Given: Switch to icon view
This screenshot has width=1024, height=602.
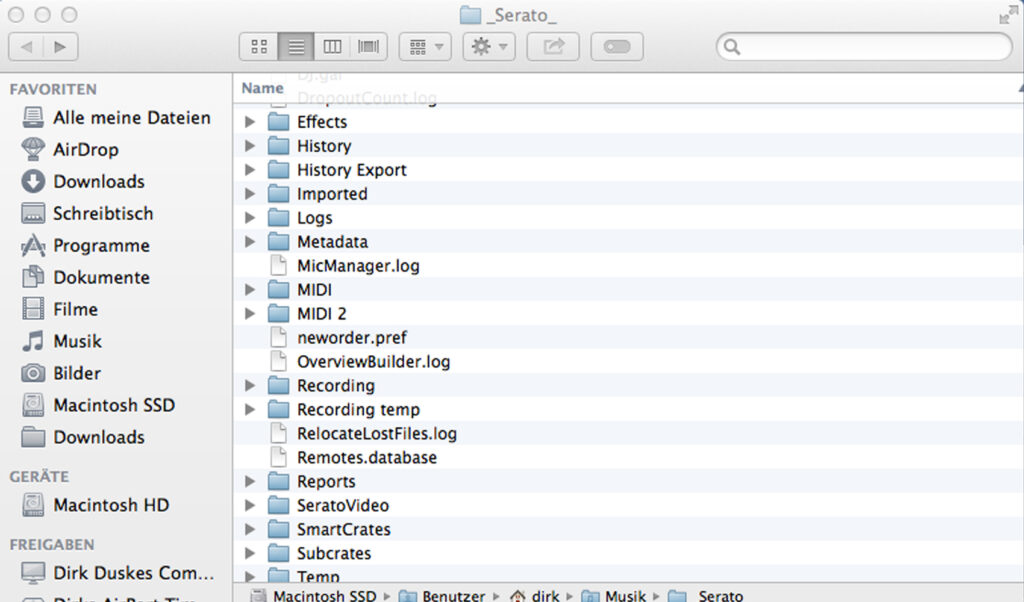Looking at the screenshot, I should [259, 47].
